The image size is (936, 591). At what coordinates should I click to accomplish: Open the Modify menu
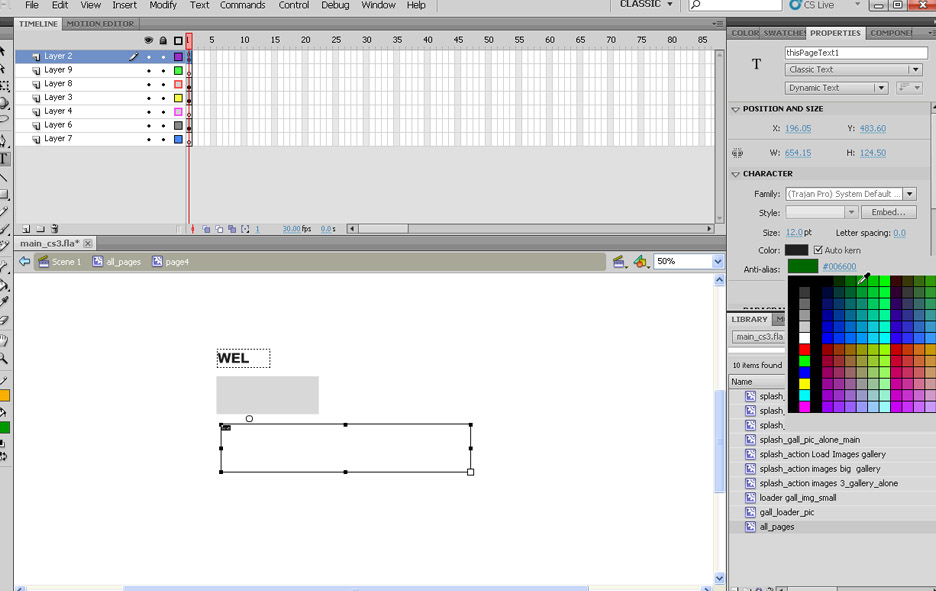click(x=163, y=5)
